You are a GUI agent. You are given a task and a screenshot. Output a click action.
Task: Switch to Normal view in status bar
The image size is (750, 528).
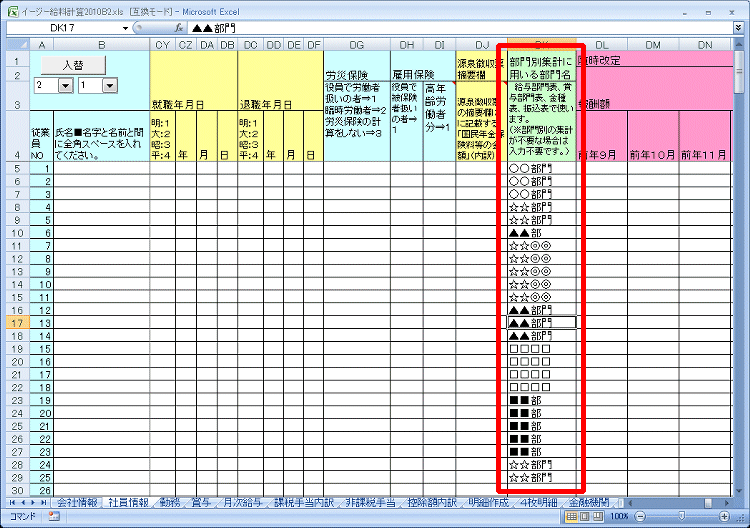tap(572, 518)
